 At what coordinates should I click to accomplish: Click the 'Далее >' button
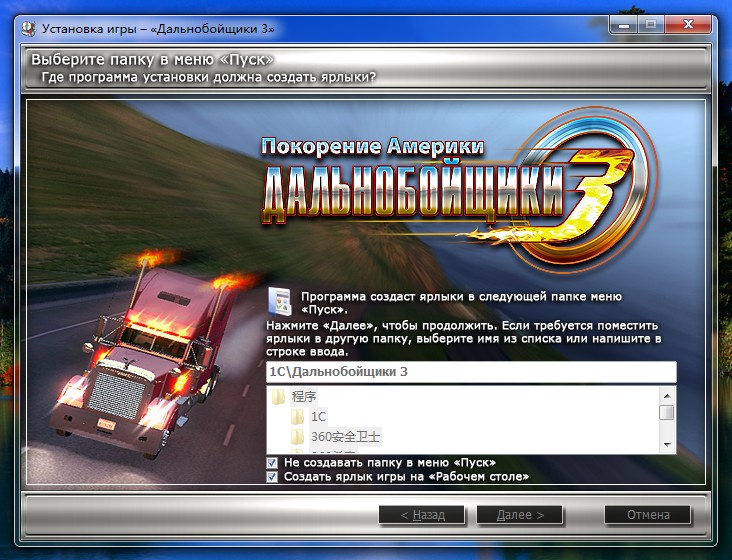tap(520, 515)
